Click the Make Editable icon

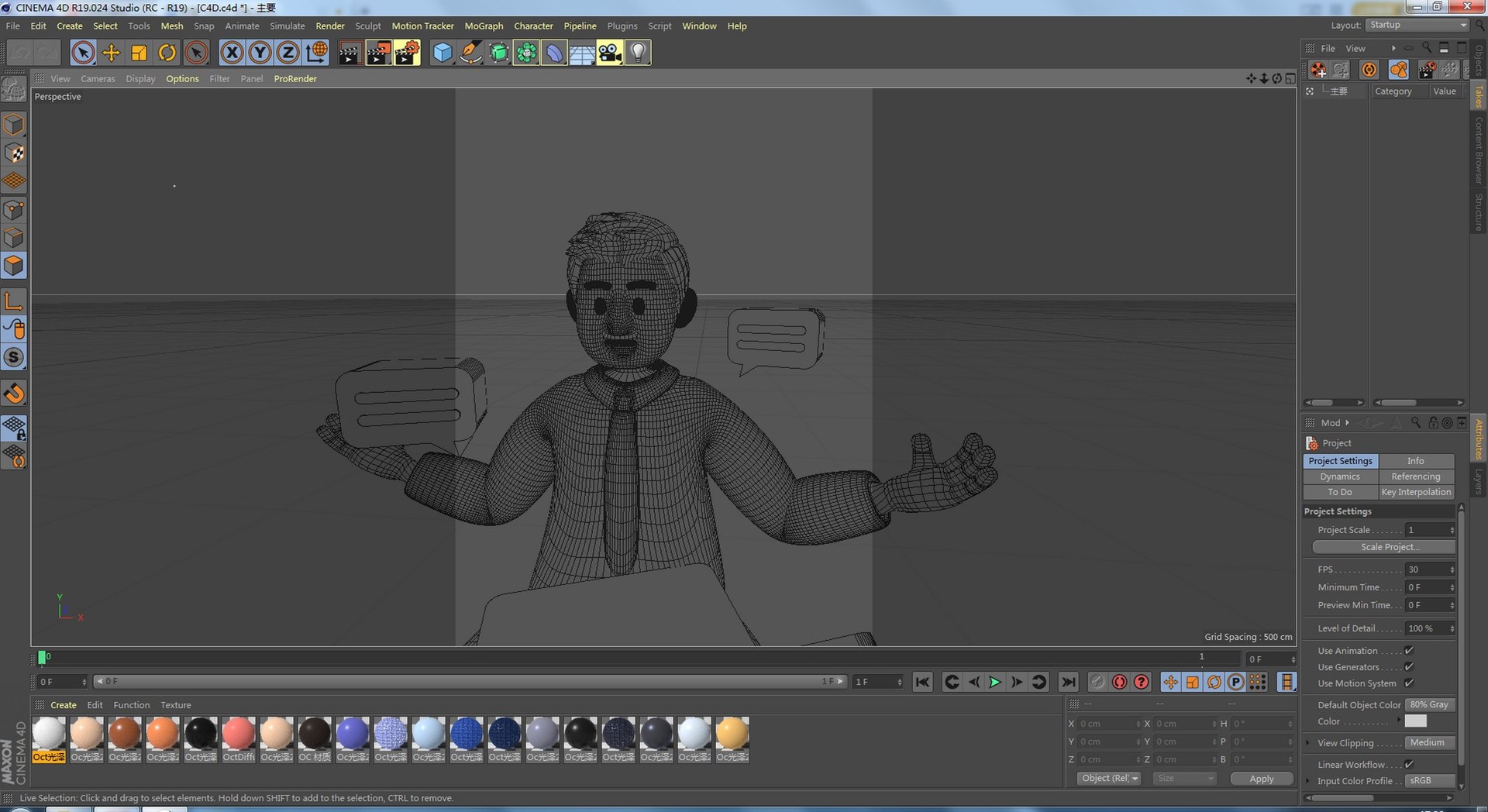pyautogui.click(x=14, y=90)
